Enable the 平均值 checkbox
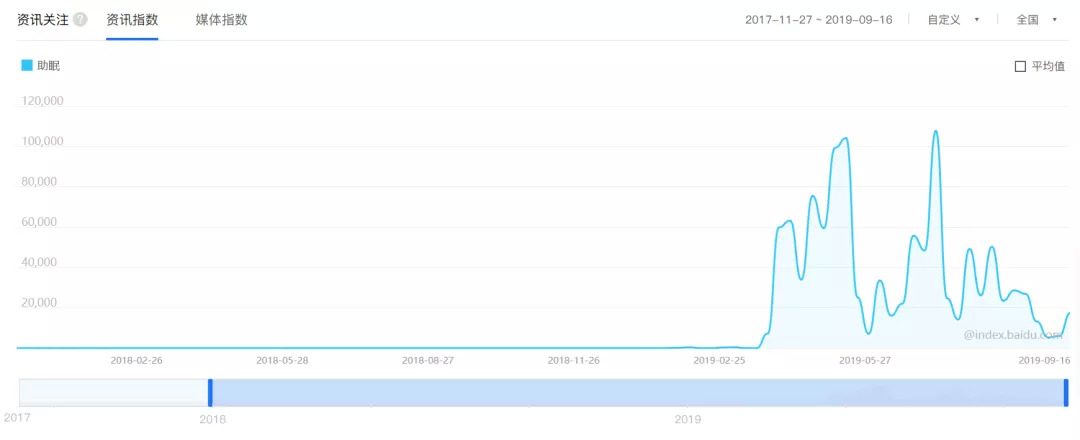Screen dimensions: 1080x440 coord(1020,67)
